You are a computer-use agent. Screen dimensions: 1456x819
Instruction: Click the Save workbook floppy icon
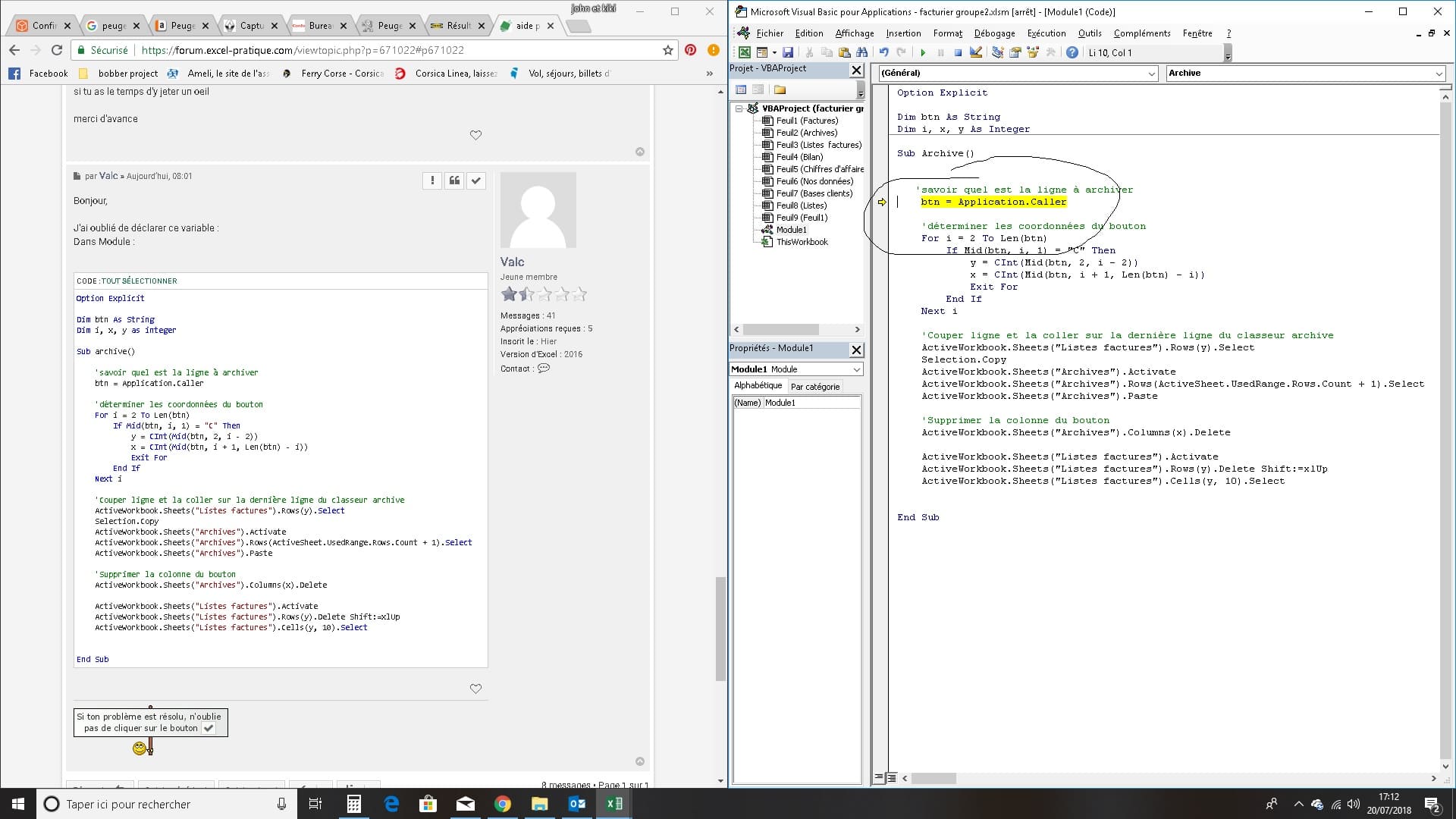[x=788, y=52]
